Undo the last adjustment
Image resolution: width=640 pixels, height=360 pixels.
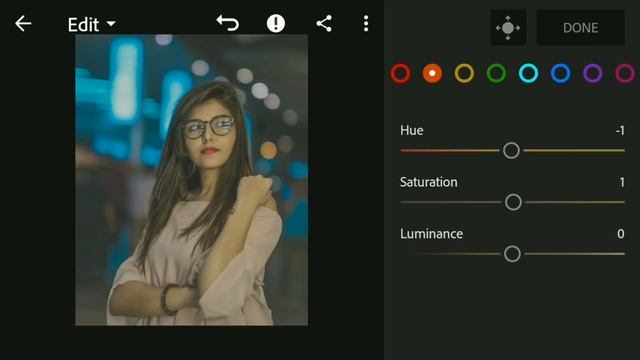(228, 23)
